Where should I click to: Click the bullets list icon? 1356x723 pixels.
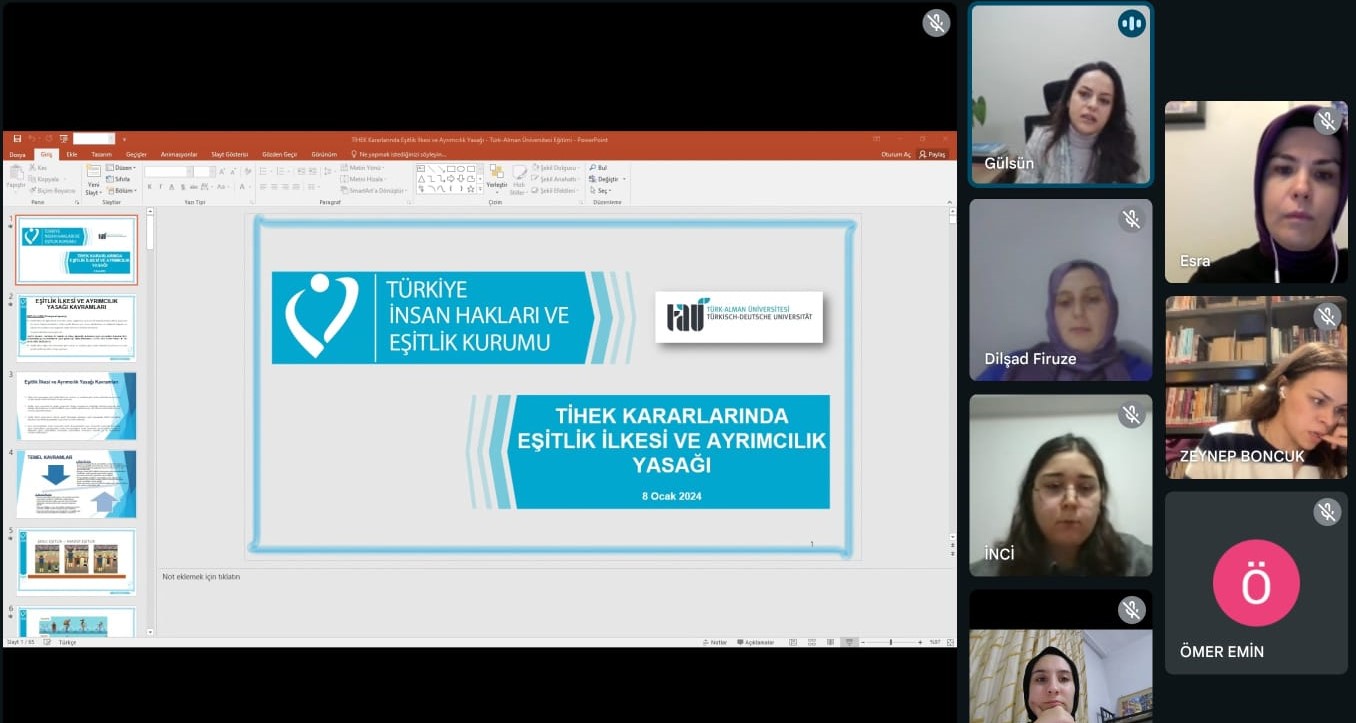[263, 172]
